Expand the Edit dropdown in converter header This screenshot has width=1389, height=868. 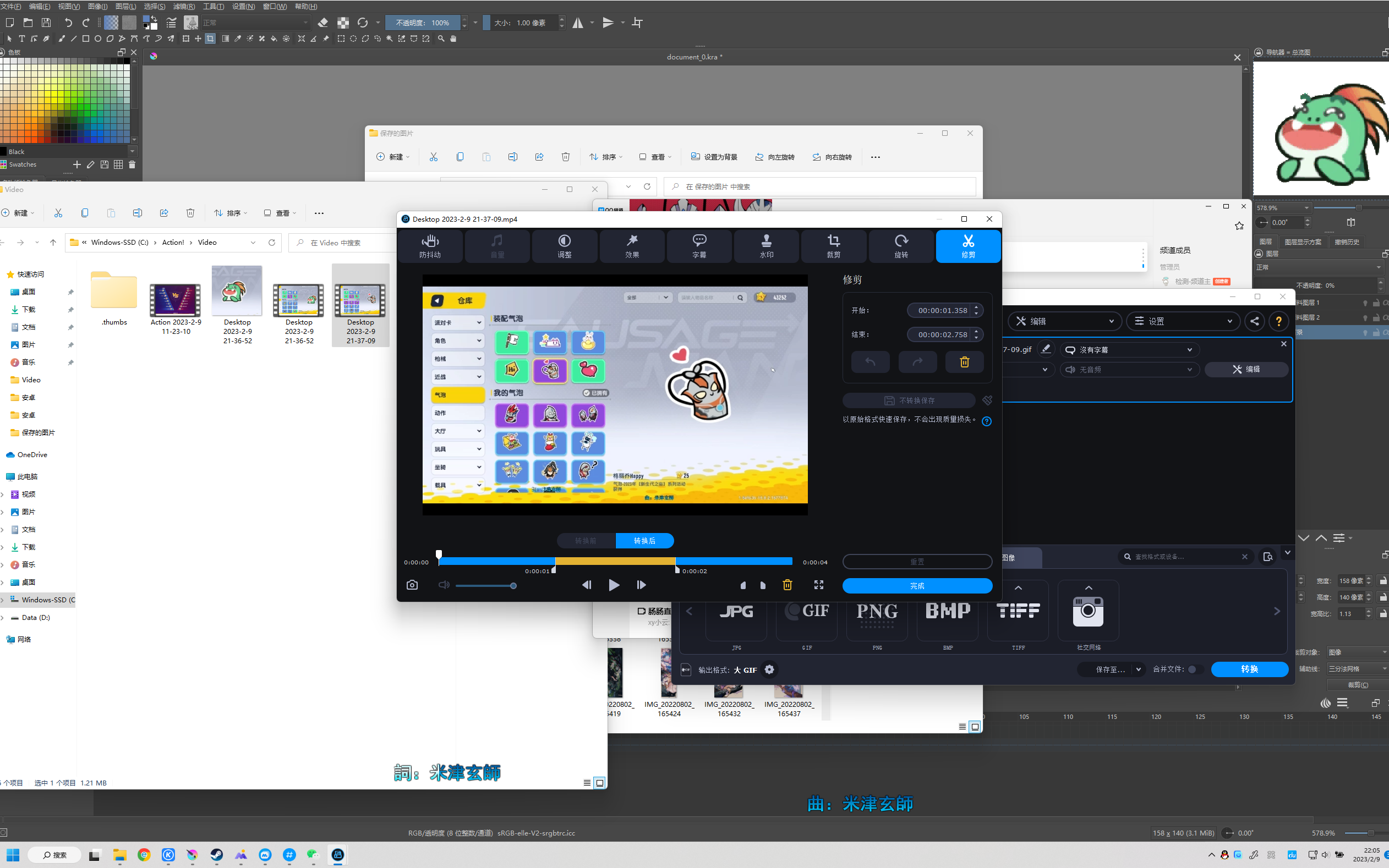click(x=1064, y=321)
